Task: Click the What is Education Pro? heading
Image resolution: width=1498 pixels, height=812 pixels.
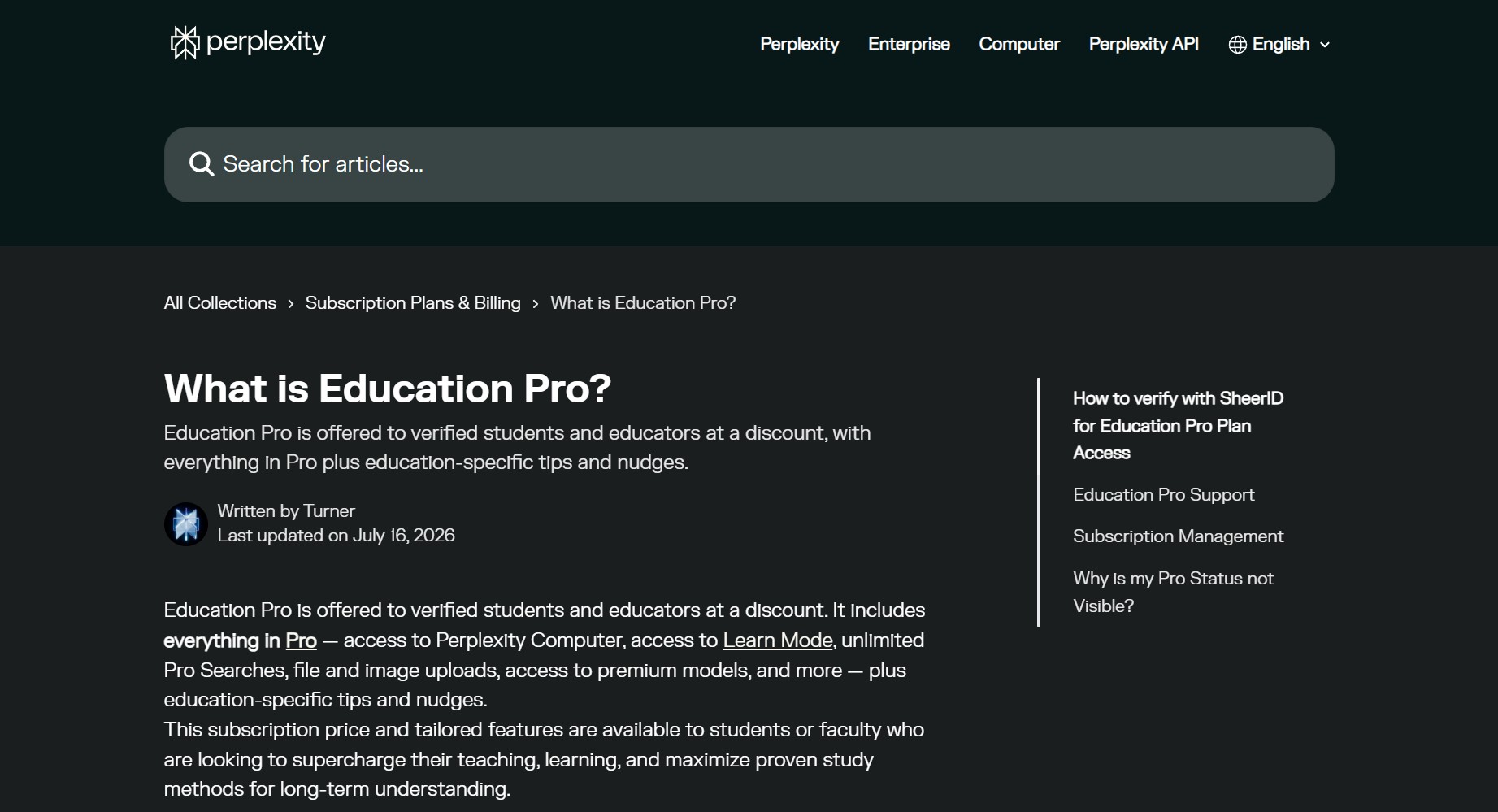Action: [387, 389]
